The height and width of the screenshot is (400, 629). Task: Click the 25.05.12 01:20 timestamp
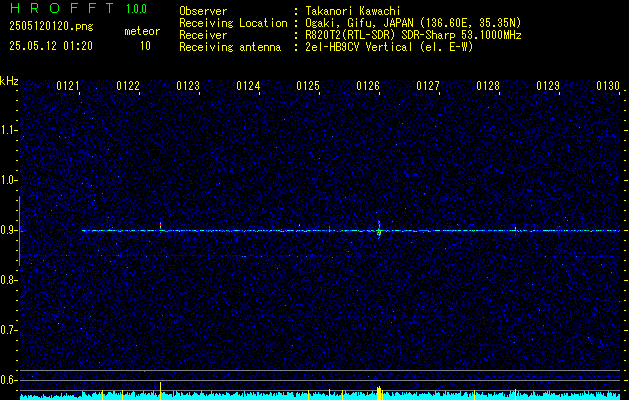coord(51,46)
